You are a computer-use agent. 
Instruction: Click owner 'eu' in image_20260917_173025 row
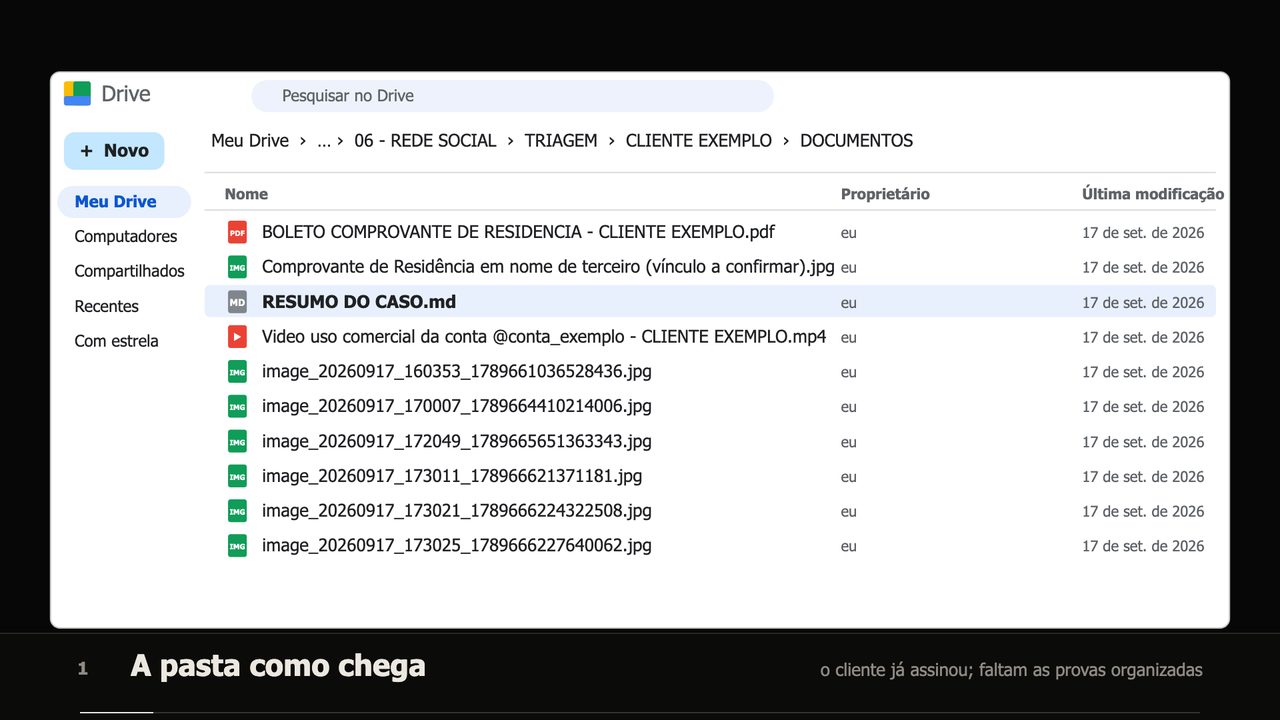pyautogui.click(x=849, y=546)
